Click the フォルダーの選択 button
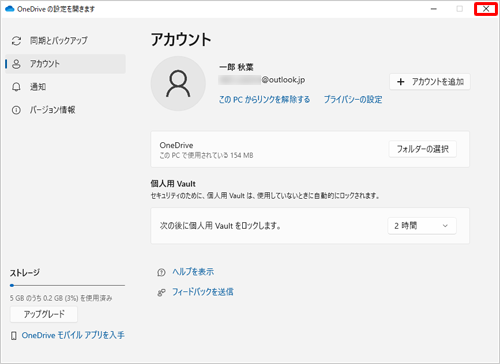This screenshot has width=500, height=364. pyautogui.click(x=423, y=149)
